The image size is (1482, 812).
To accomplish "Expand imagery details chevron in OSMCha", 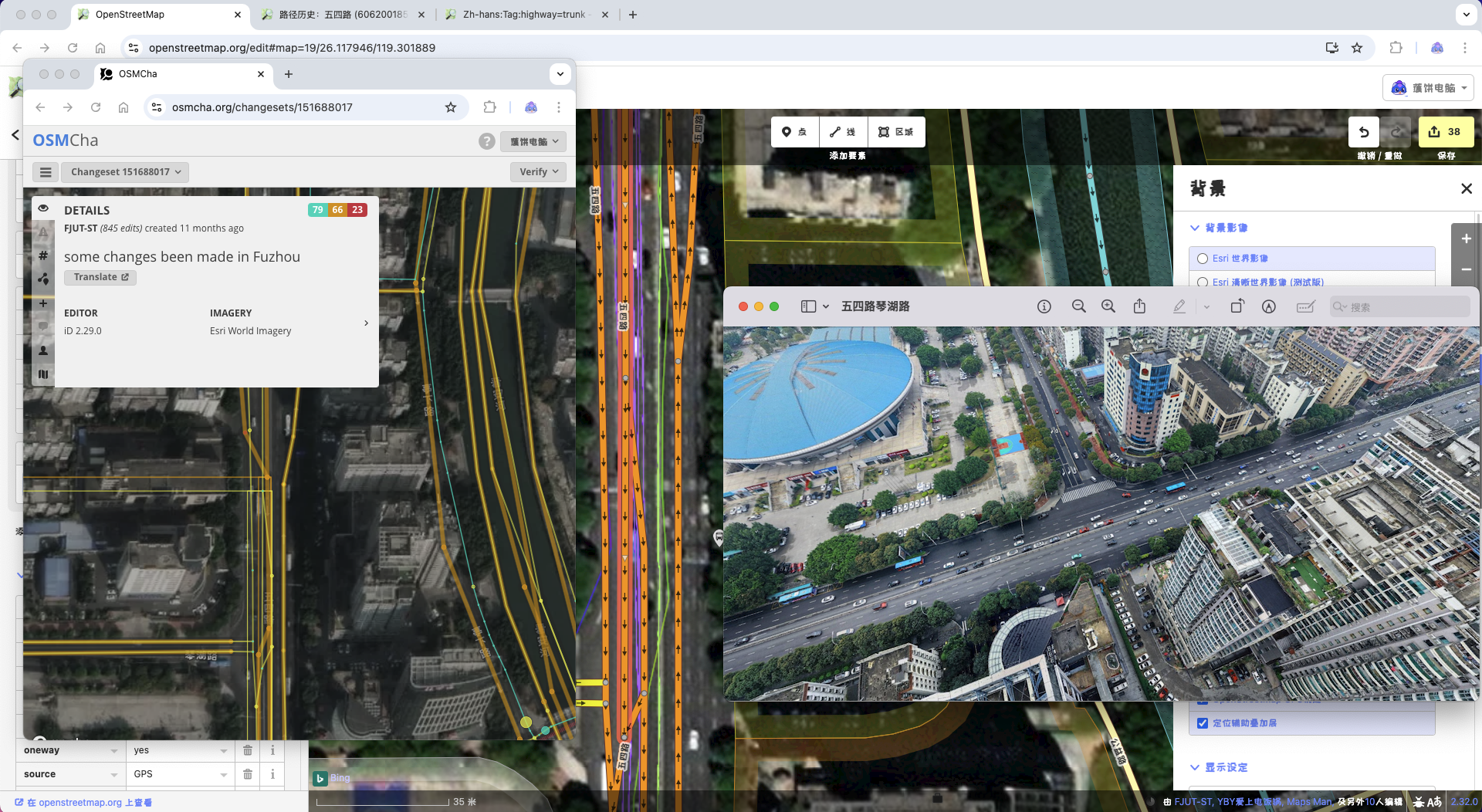I will point(366,323).
